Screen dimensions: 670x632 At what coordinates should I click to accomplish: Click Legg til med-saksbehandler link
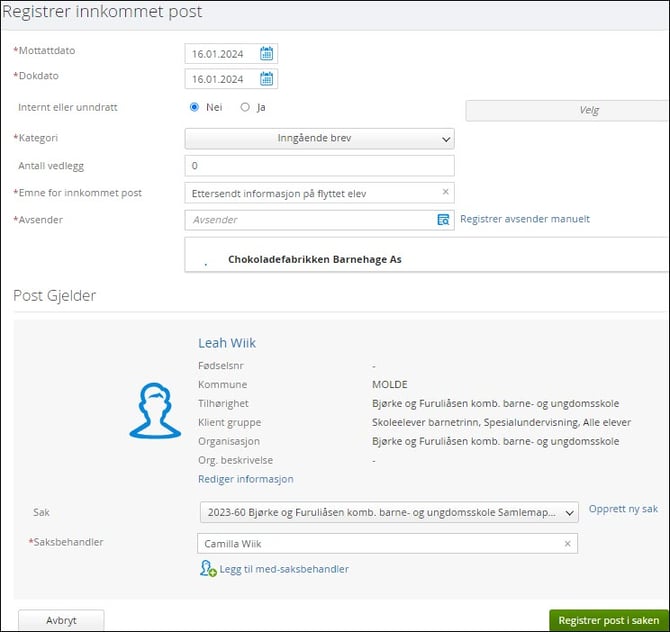click(284, 569)
